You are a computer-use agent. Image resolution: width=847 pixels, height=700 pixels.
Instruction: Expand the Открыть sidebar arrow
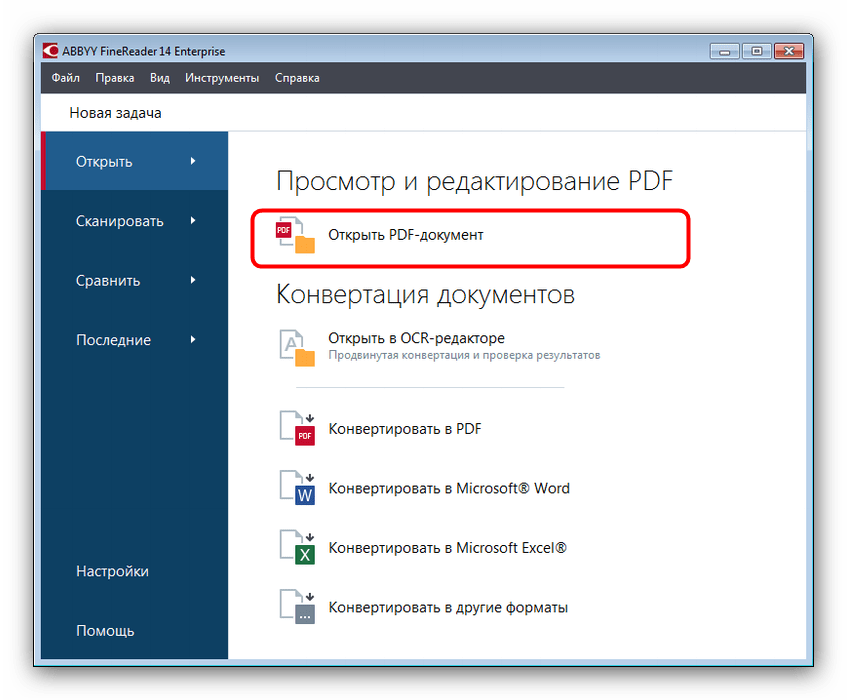pos(193,161)
